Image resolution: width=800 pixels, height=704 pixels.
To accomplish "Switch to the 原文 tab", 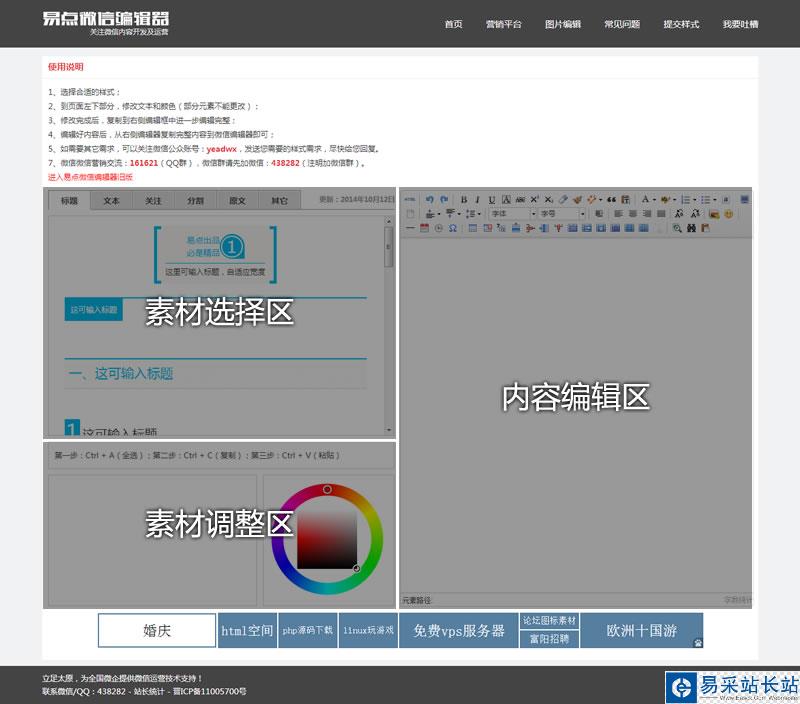I will pyautogui.click(x=237, y=200).
